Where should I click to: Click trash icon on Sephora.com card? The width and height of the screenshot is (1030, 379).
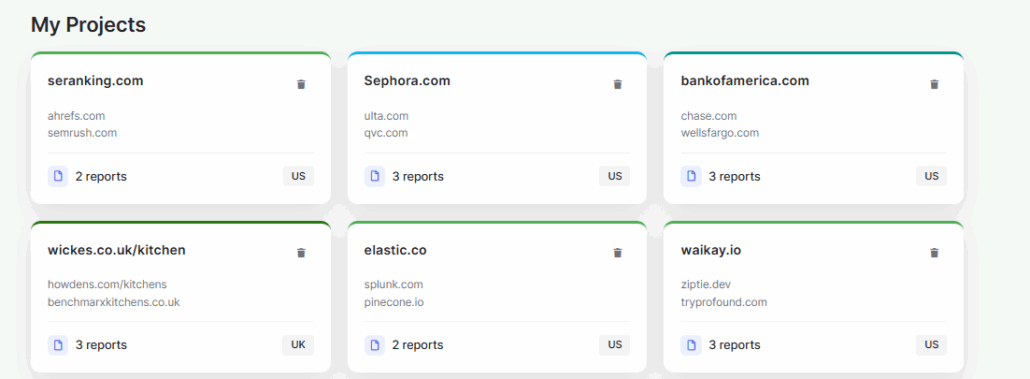[x=617, y=84]
